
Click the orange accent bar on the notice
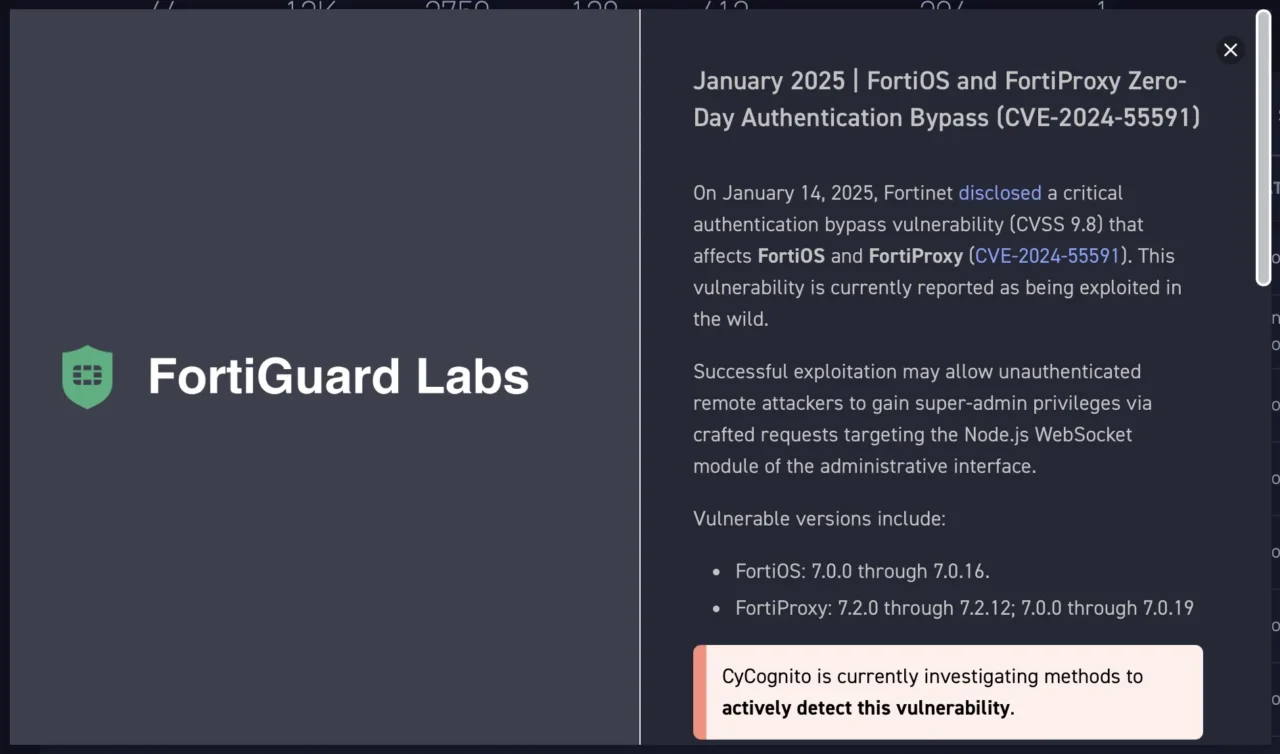coord(699,692)
